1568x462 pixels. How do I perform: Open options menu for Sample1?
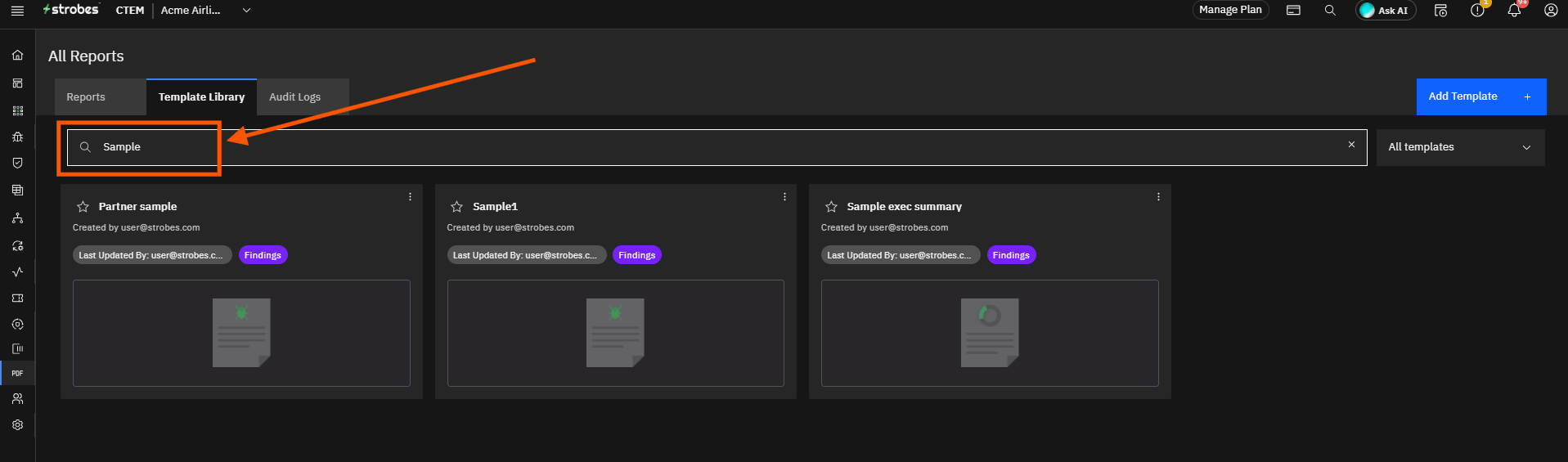(x=784, y=197)
